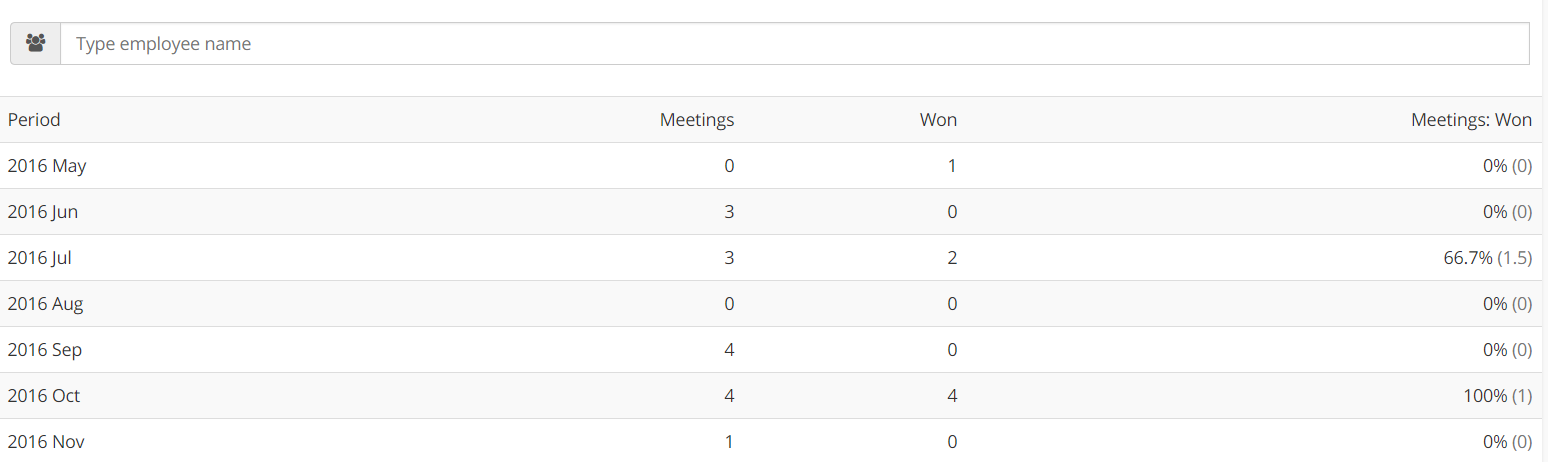
Task: Sort by the Meetings column header
Action: coord(697,120)
